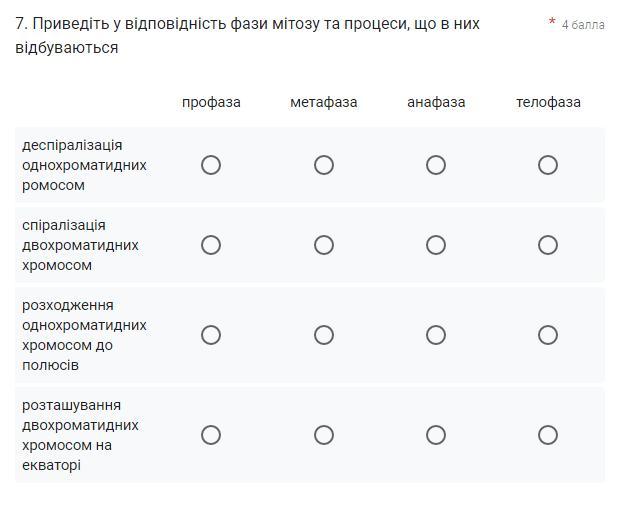Screen dimensions: 617x511
Task: Click the "4 балла" points label
Action: click(x=583, y=25)
